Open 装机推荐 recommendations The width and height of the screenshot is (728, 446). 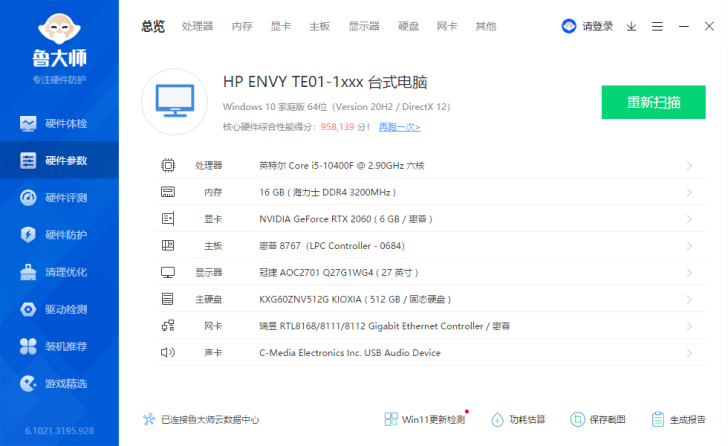click(59, 346)
